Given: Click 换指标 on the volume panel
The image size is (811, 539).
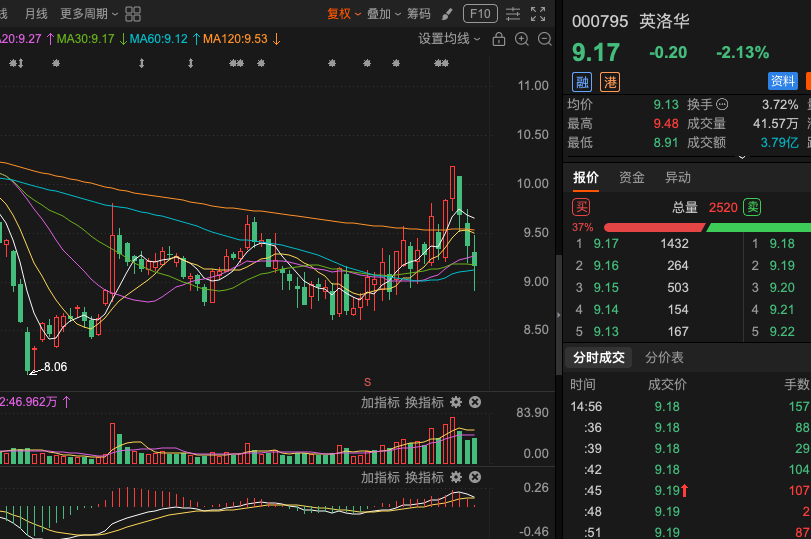Looking at the screenshot, I should coord(424,402).
